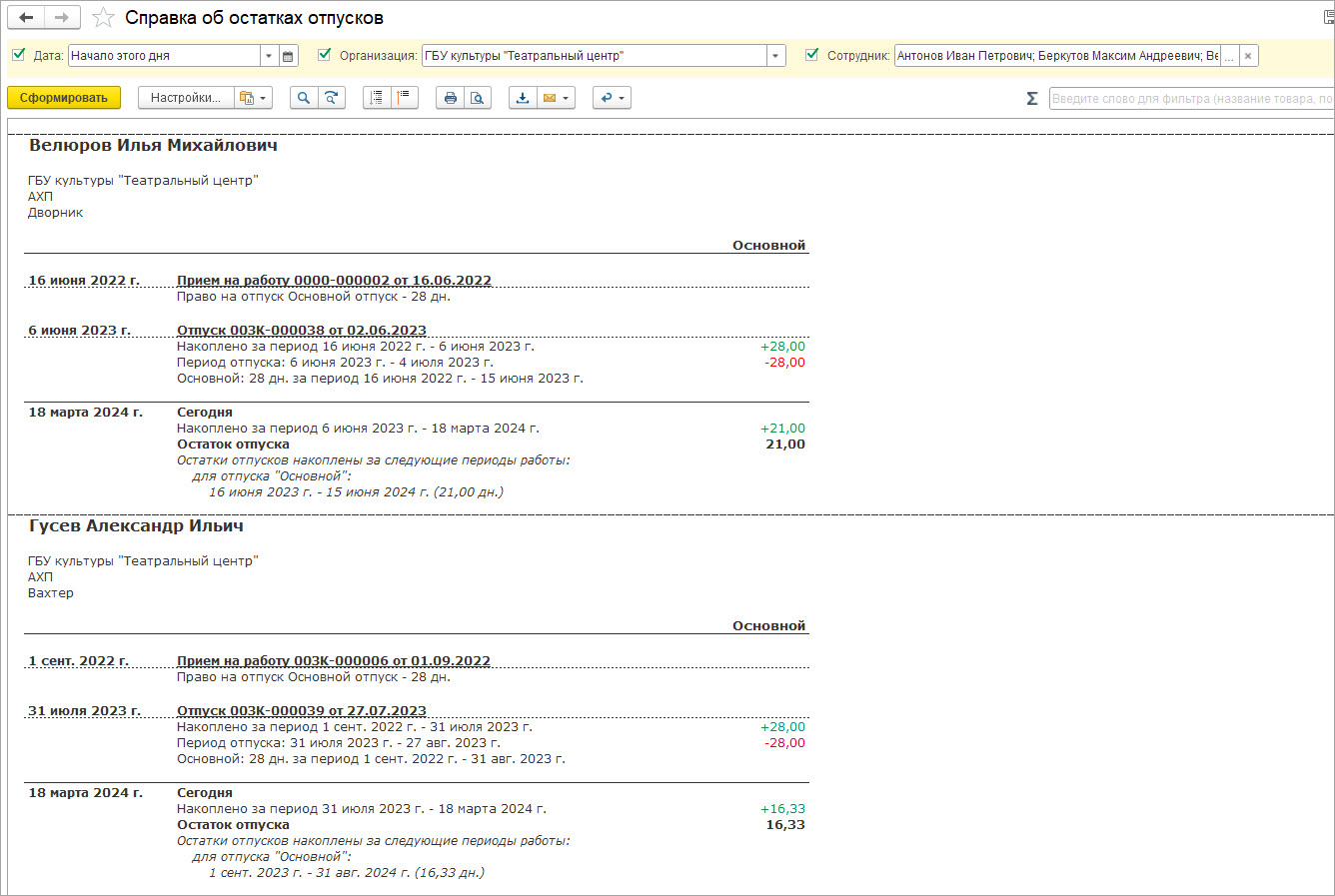The height and width of the screenshot is (896, 1335).
Task: Select position text Дворник
Action: click(x=56, y=213)
